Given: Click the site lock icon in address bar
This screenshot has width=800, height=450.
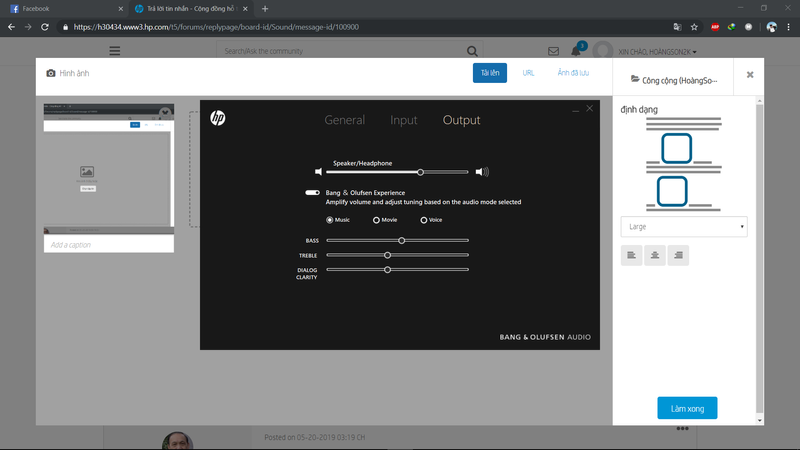Looking at the screenshot, I should pyautogui.click(x=65, y=27).
